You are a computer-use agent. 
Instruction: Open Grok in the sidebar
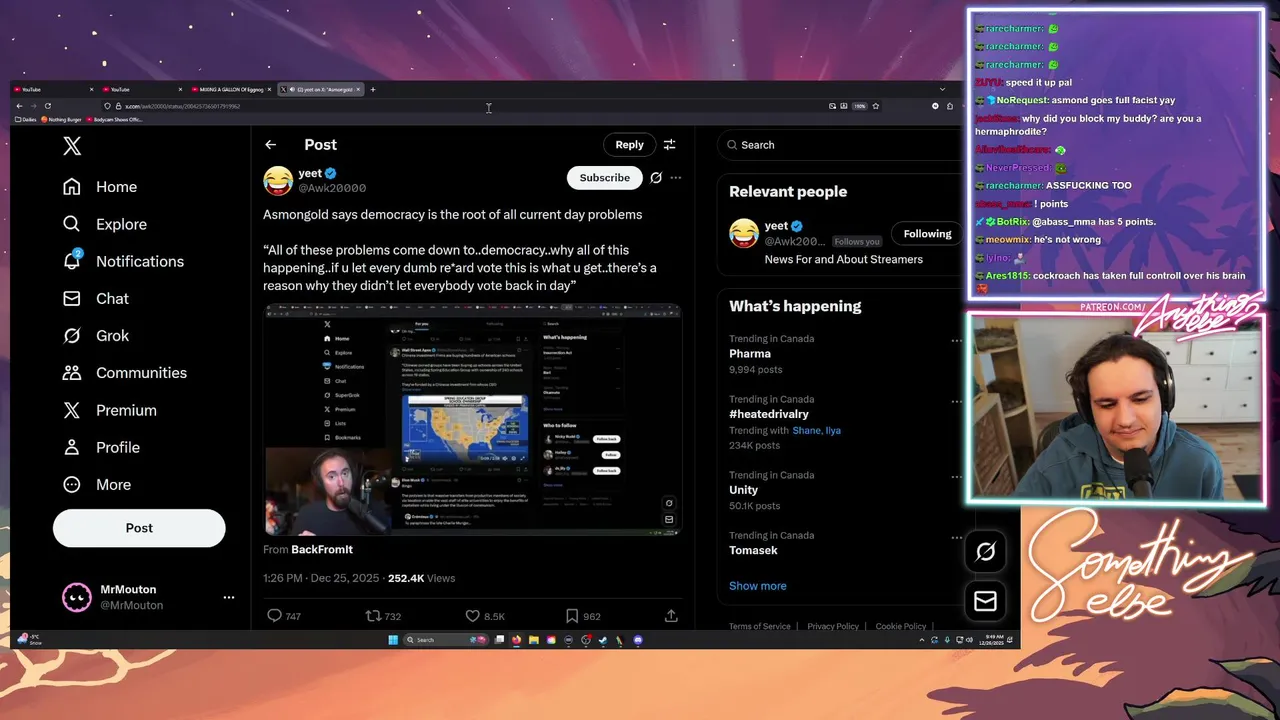[x=96, y=335]
